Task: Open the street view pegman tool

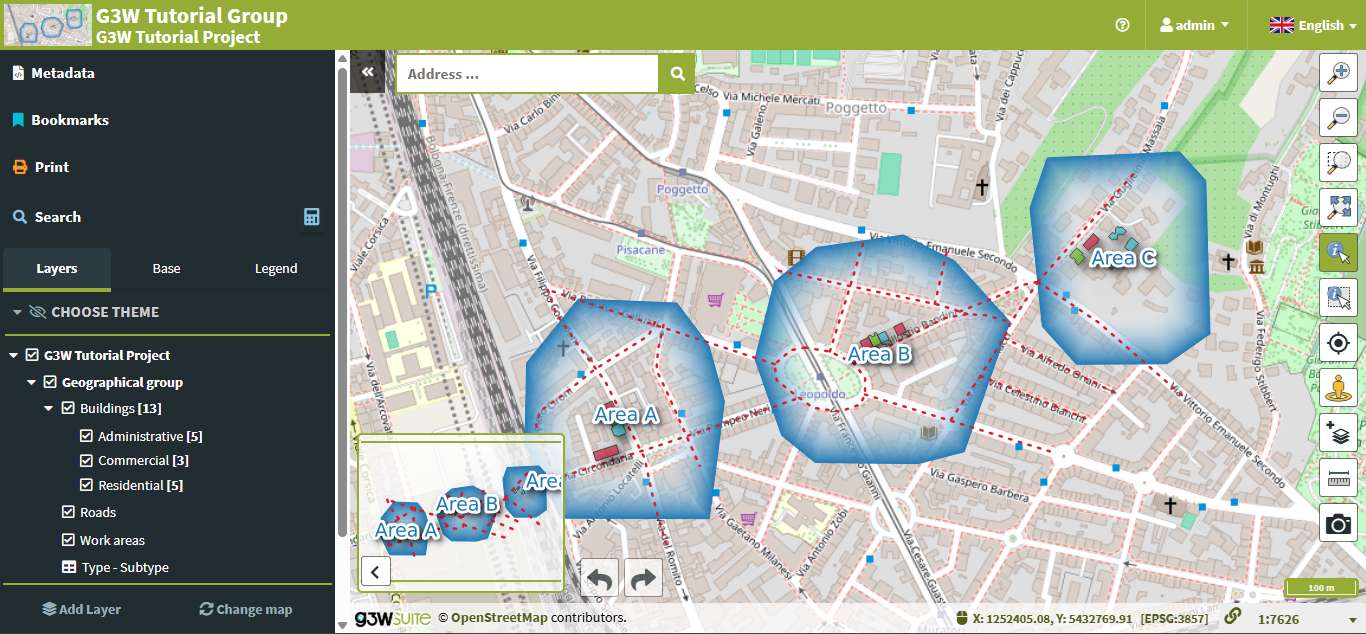Action: (x=1338, y=388)
